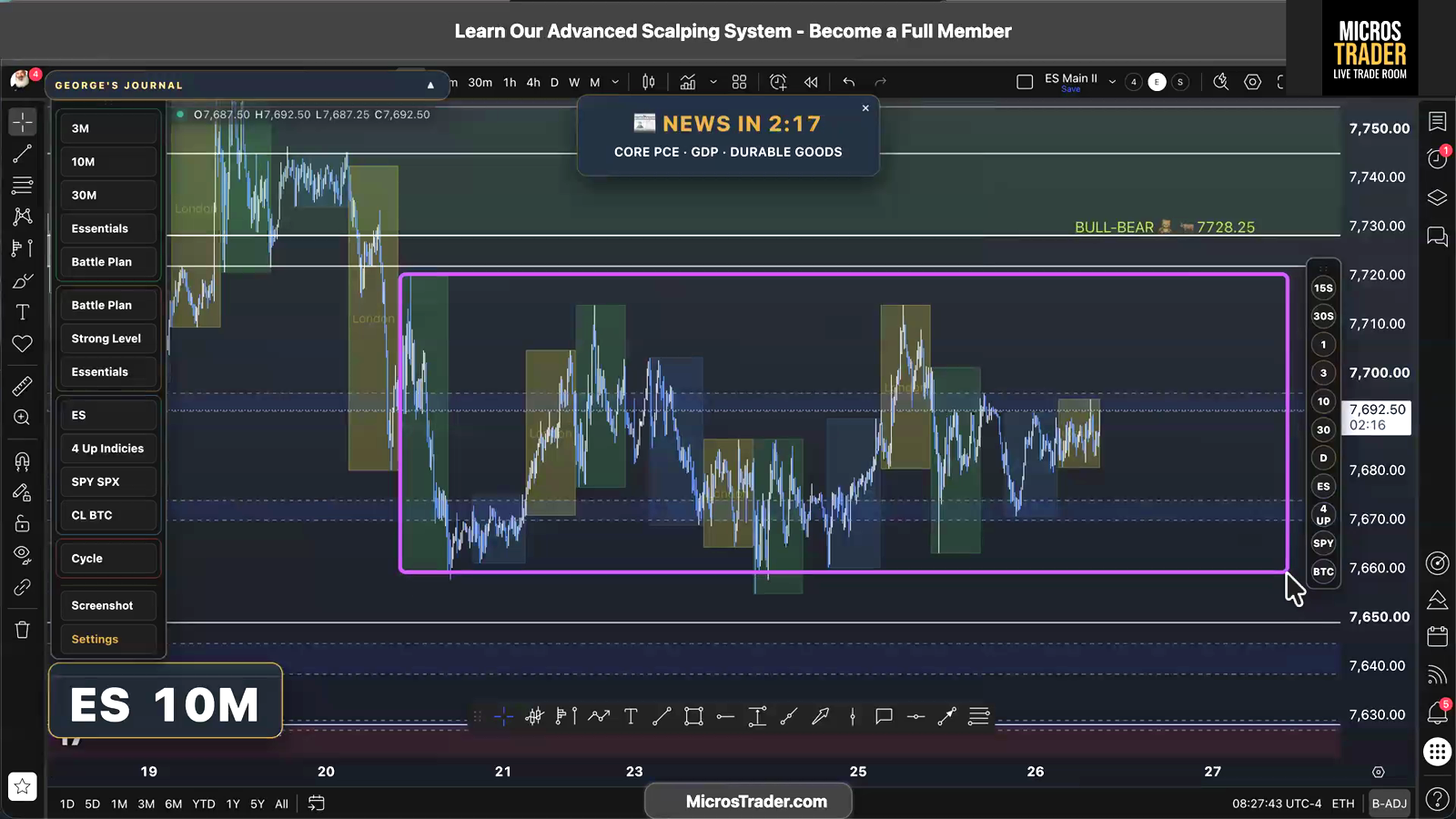The width and height of the screenshot is (1456, 819).
Task: Select the 30S interval round button
Action: coord(1323,316)
